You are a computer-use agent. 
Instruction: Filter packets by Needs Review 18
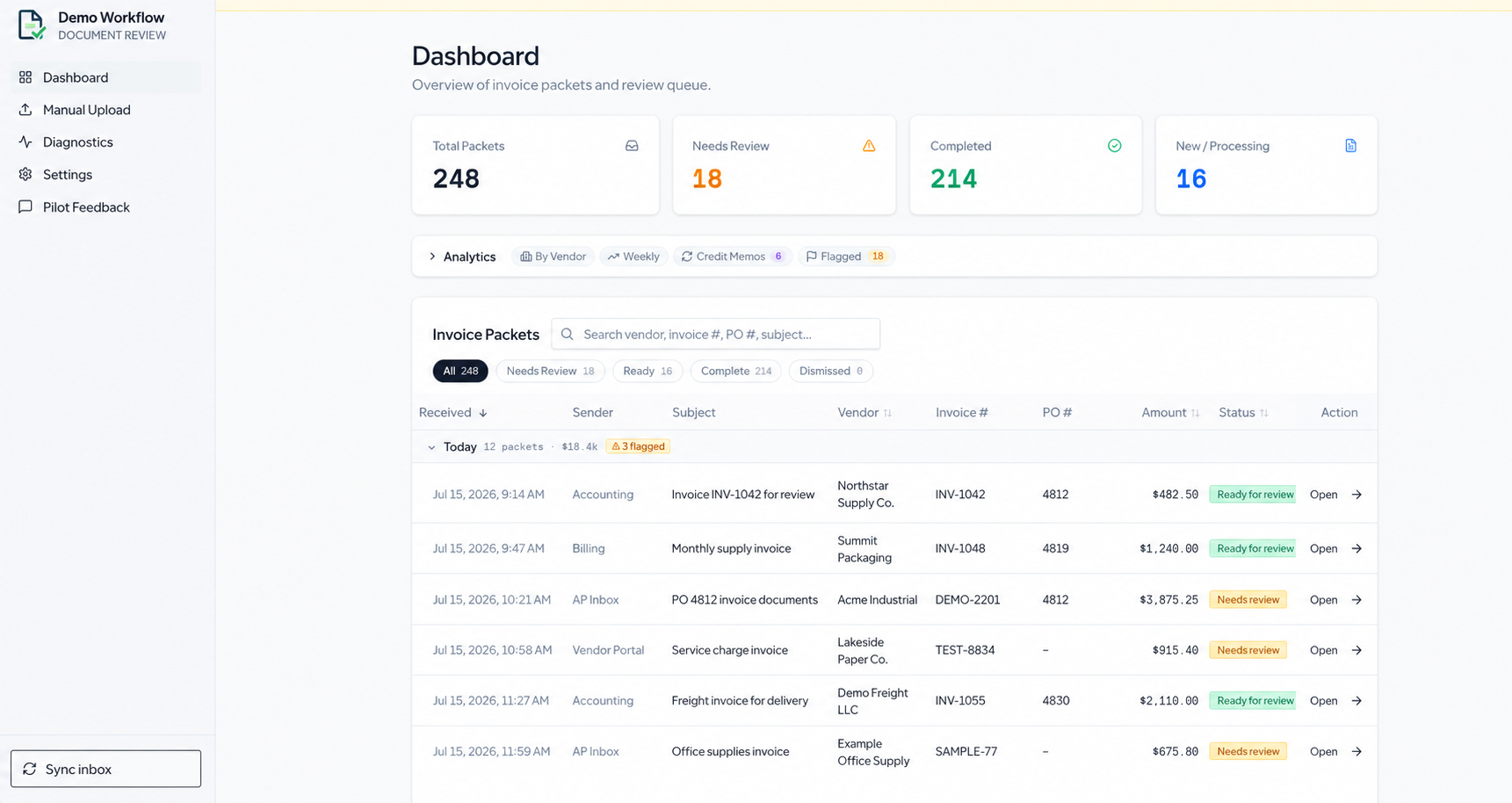point(550,371)
